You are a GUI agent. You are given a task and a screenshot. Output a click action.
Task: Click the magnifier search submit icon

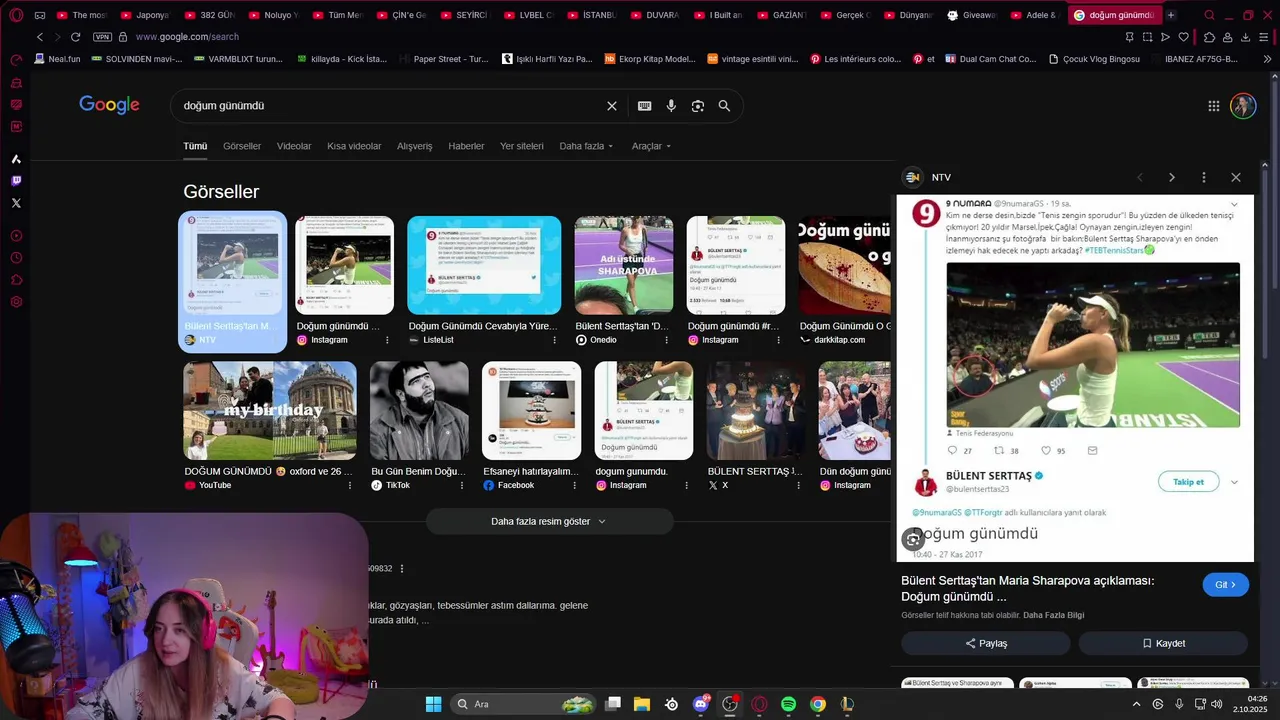[724, 106]
